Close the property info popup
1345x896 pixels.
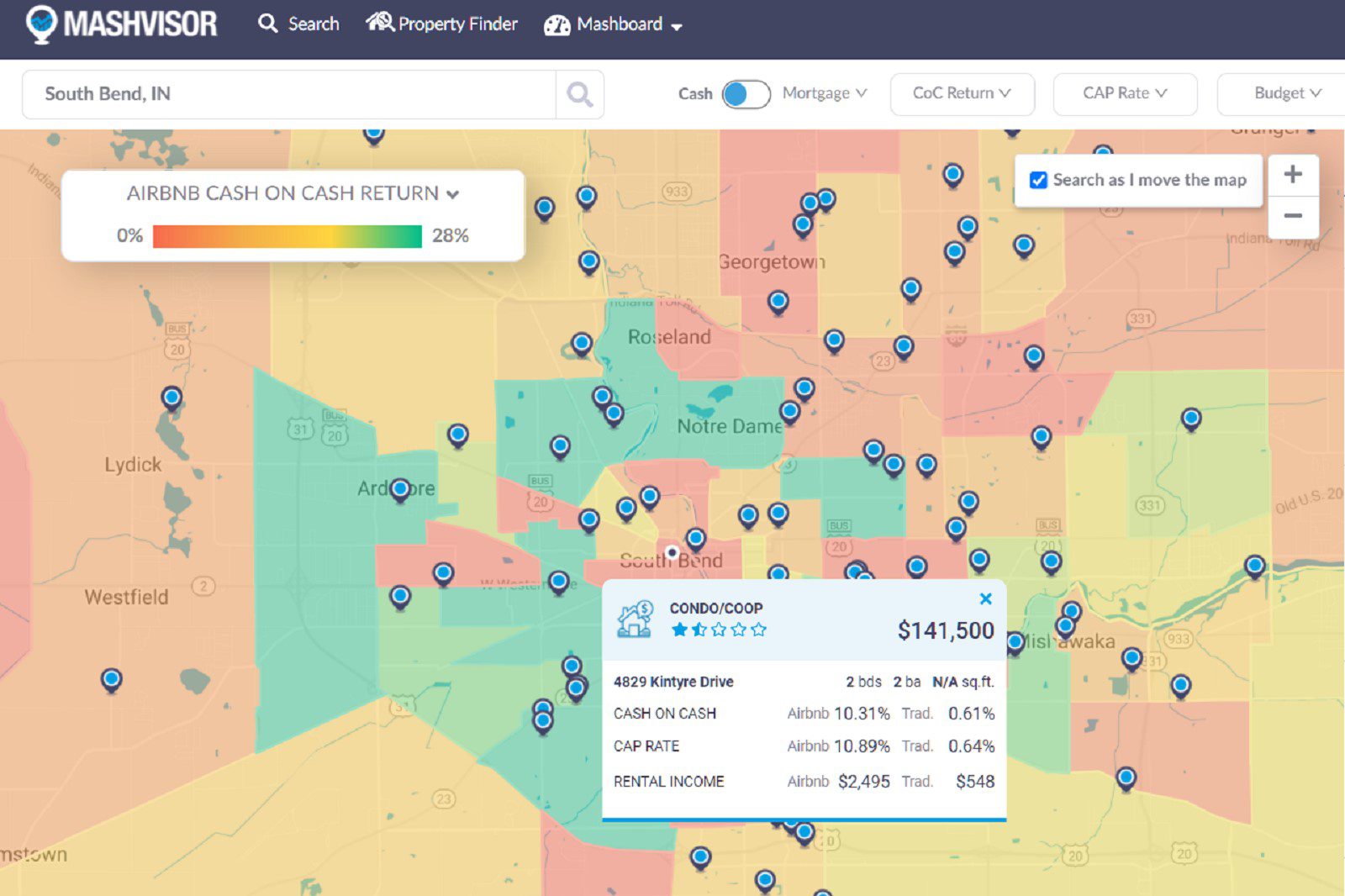pos(986,598)
